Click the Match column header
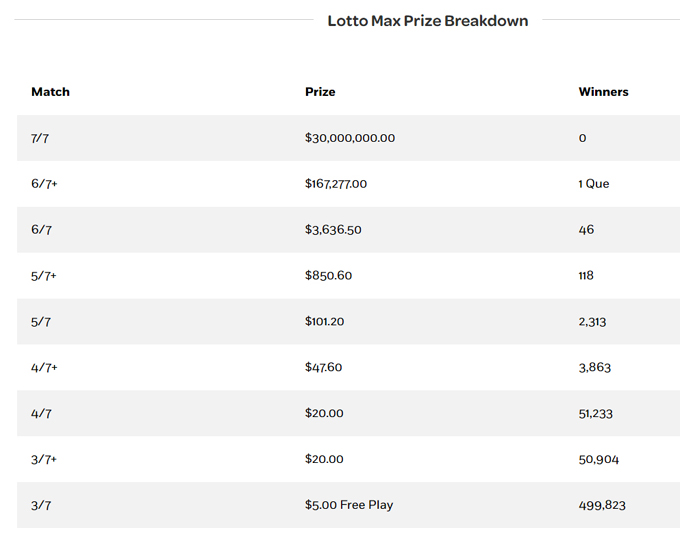680x541 pixels. [x=51, y=92]
